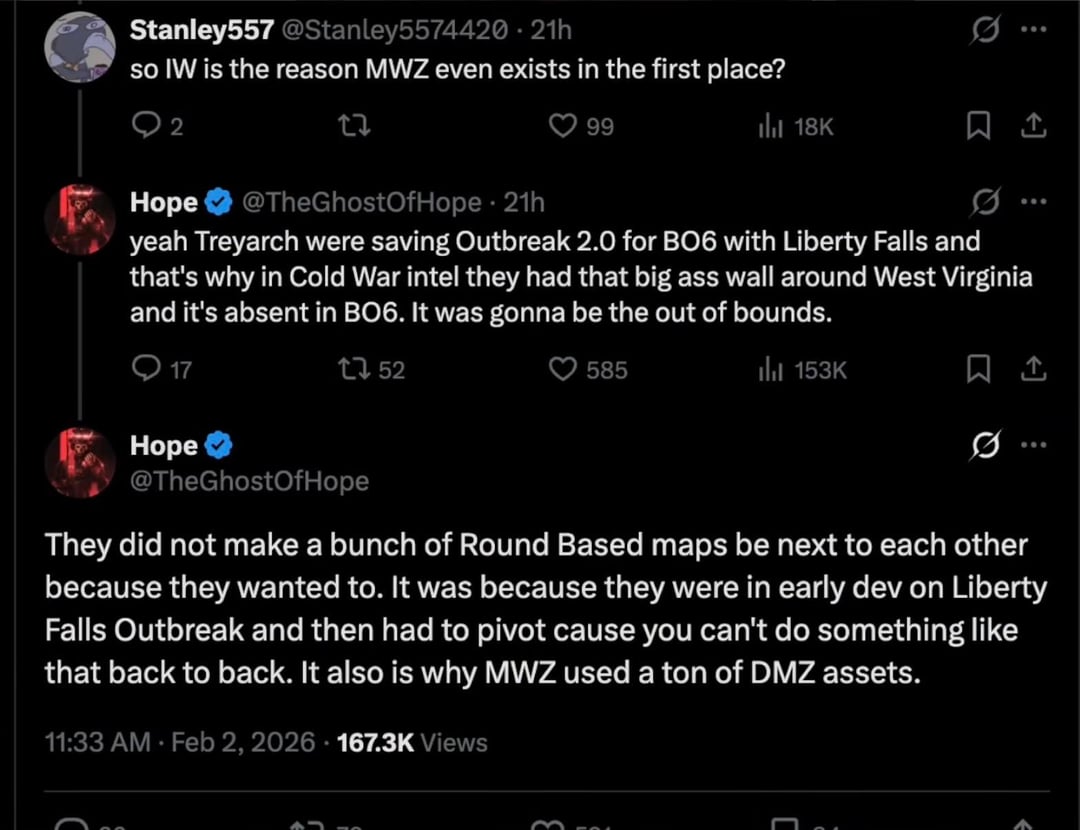The height and width of the screenshot is (830, 1080).
Task: Open more options on main Hope tweet
Action: pyautogui.click(x=1033, y=446)
